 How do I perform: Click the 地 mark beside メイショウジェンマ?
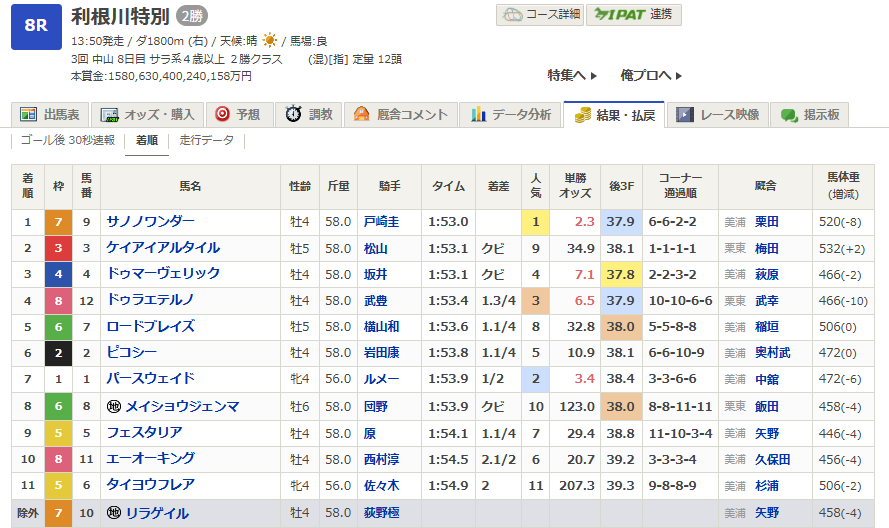(115, 406)
